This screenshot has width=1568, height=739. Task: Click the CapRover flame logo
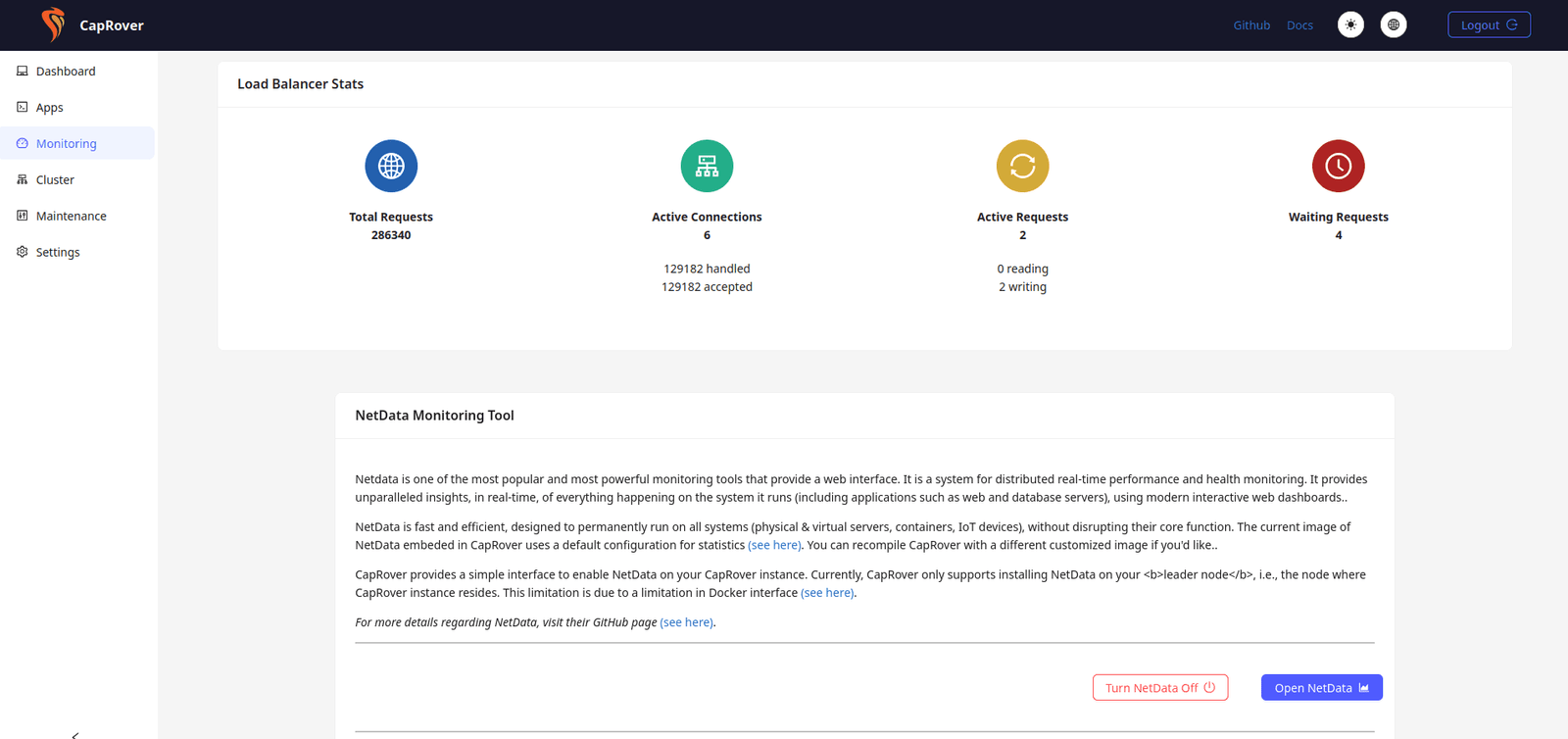click(x=53, y=25)
